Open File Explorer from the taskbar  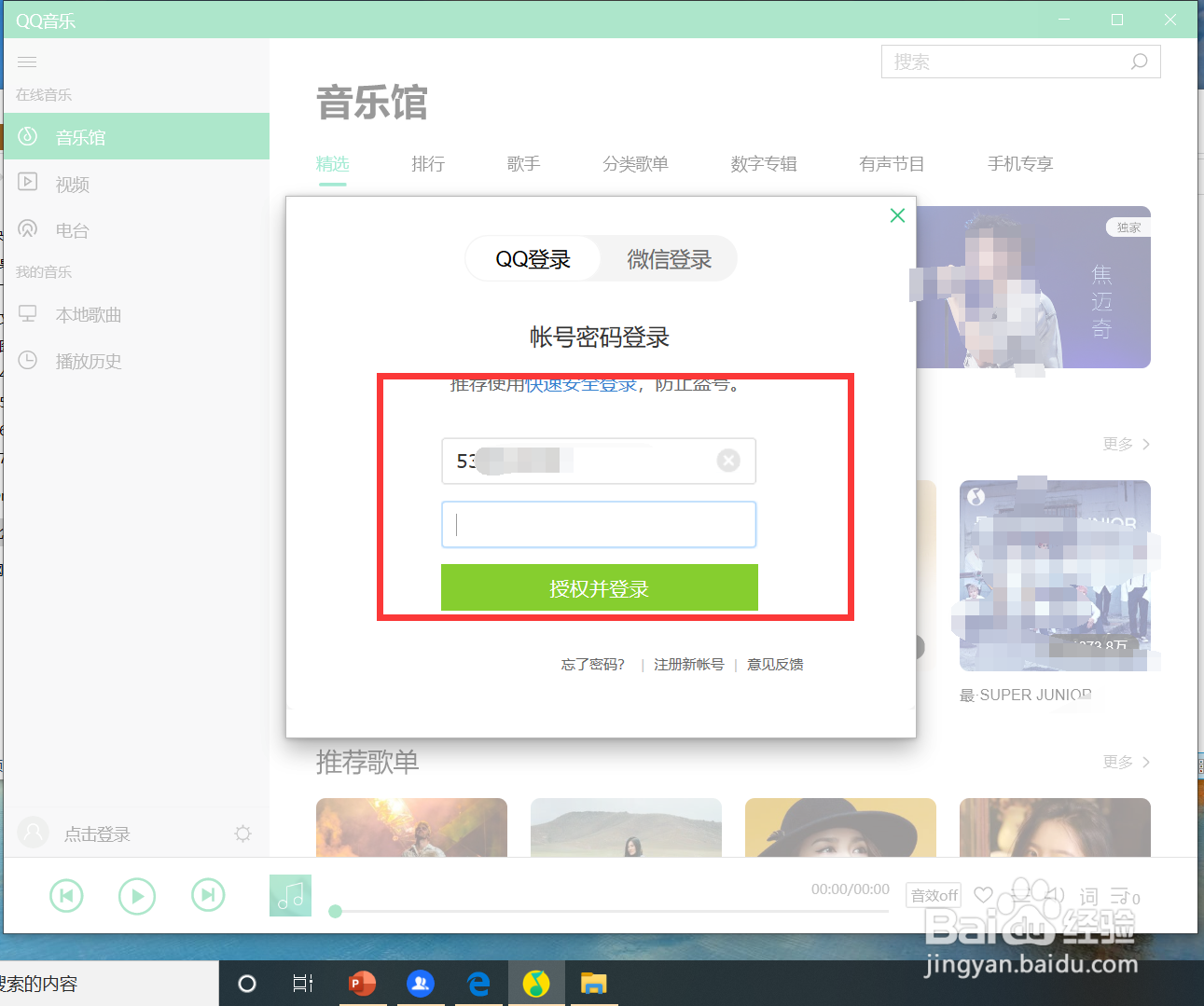coord(594,984)
